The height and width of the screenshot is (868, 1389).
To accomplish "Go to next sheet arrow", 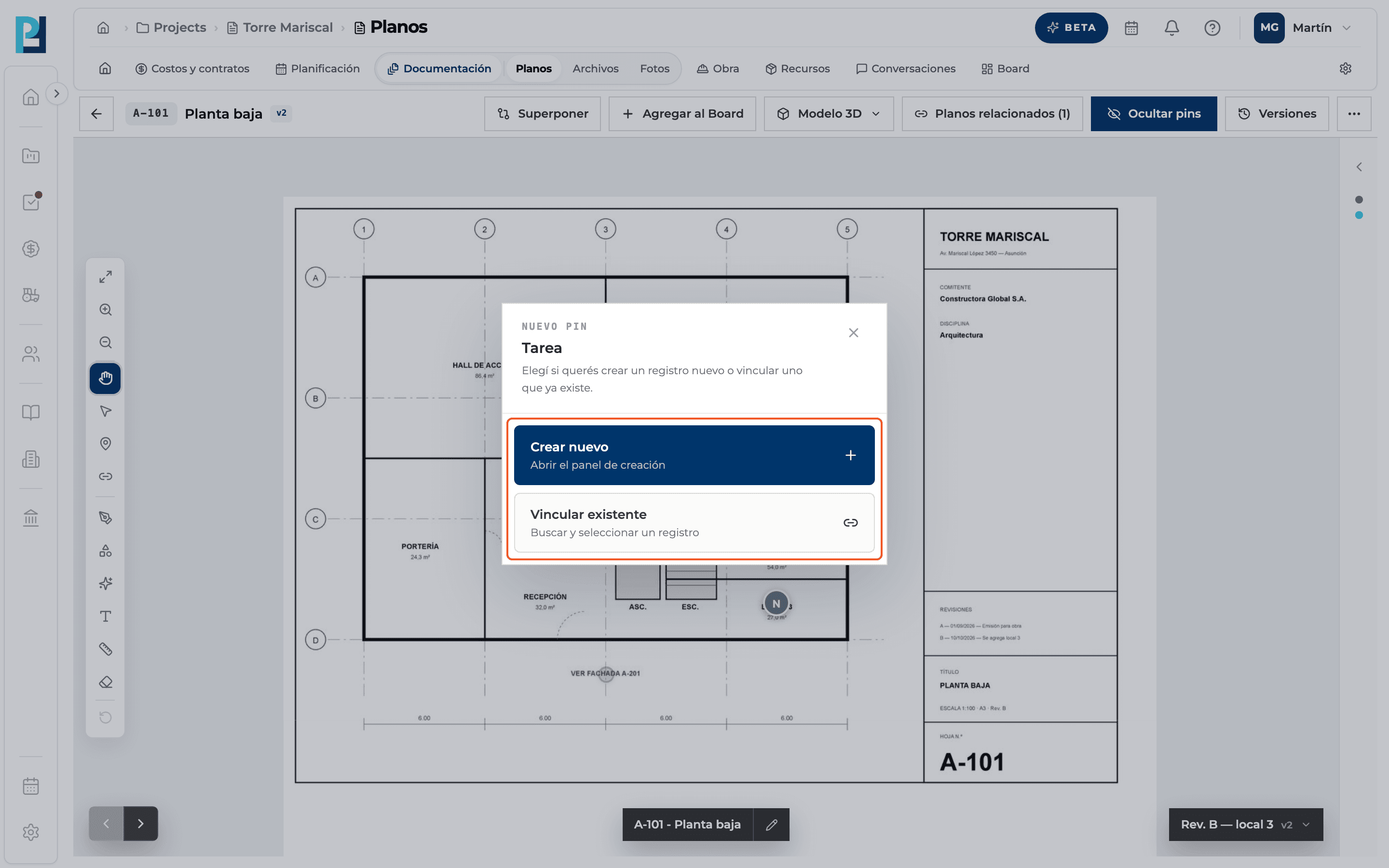I will coord(141,824).
